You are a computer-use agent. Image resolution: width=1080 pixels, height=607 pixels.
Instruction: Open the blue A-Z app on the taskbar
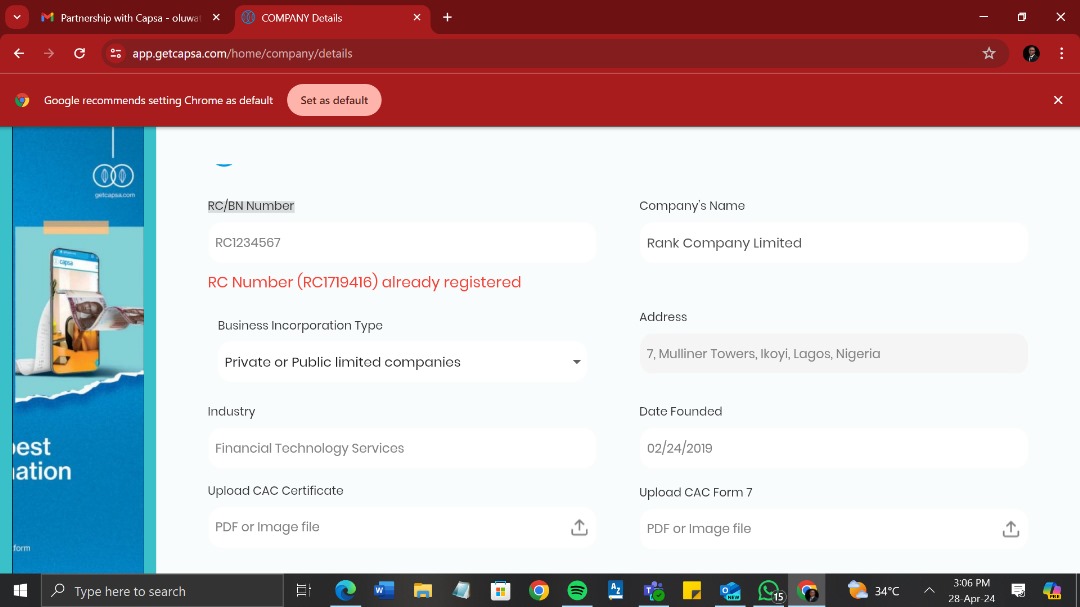[615, 590]
